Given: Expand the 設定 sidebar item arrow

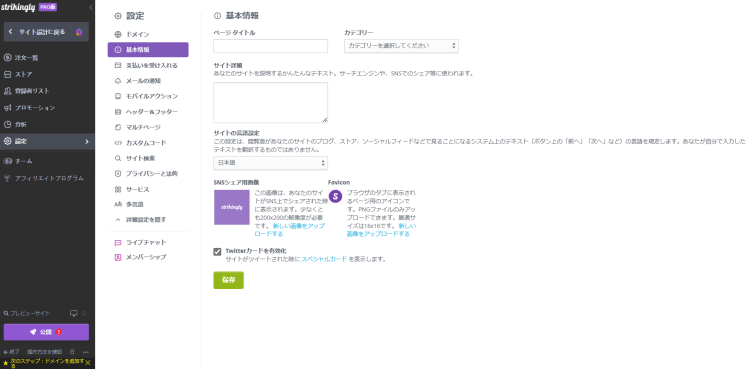Looking at the screenshot, I should coord(87,142).
